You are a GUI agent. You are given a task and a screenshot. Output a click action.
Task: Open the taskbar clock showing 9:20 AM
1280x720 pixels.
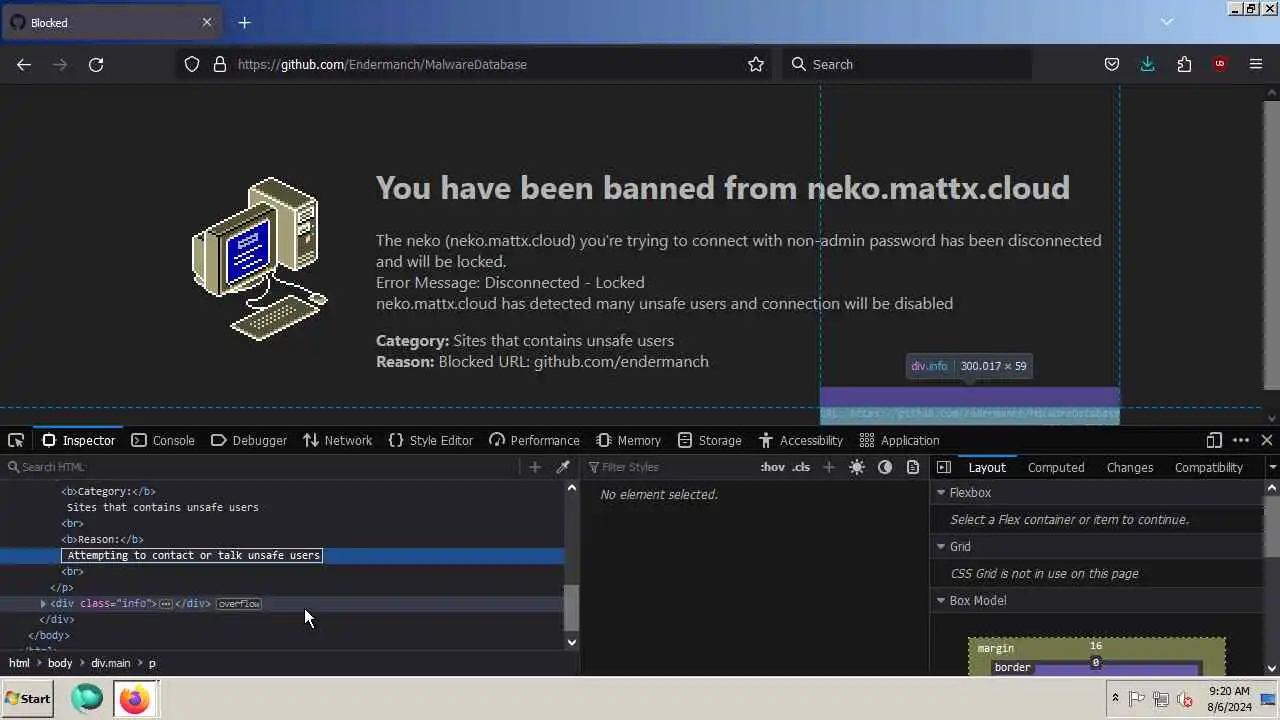[x=1229, y=699]
